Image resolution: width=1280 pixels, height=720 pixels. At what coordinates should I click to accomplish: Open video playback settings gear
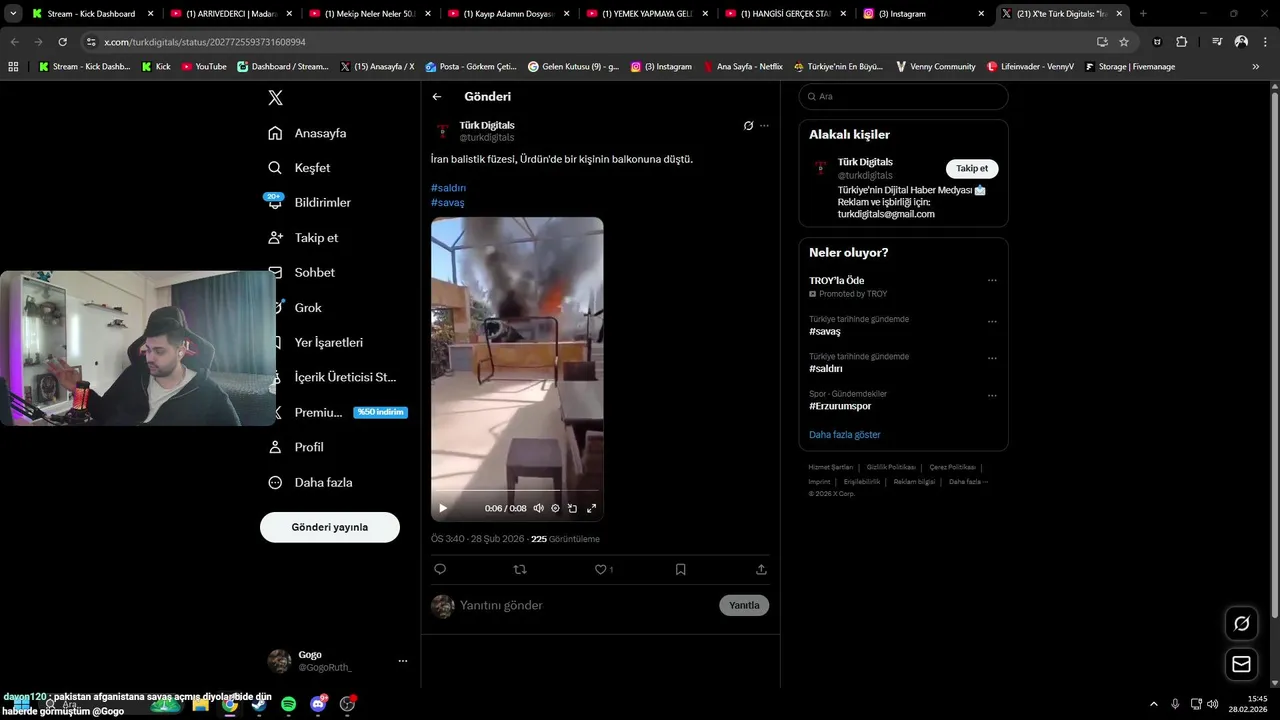pyautogui.click(x=555, y=508)
